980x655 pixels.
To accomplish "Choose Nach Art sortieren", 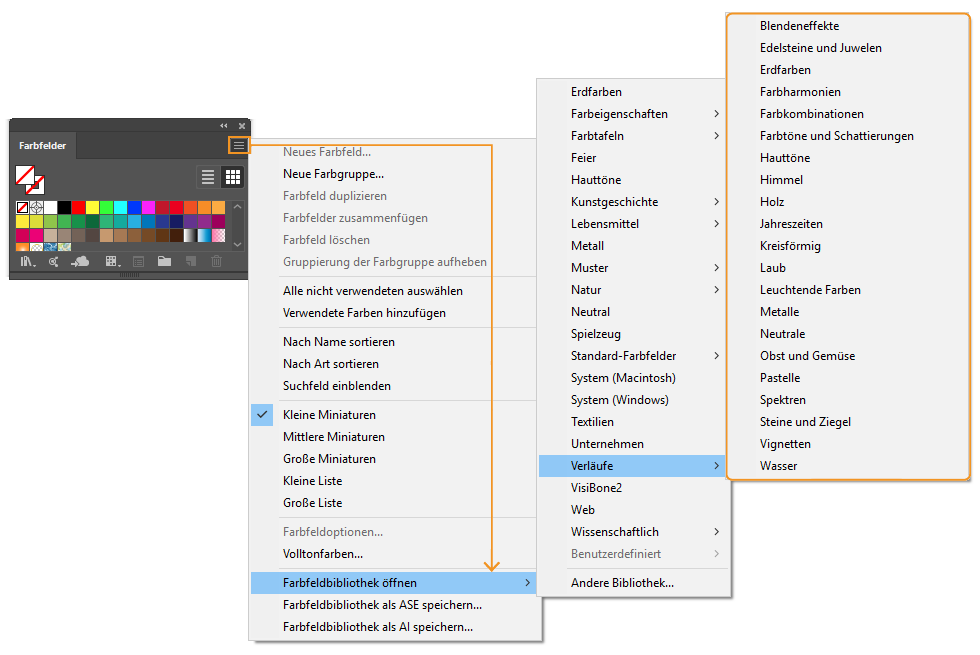I will point(394,364).
